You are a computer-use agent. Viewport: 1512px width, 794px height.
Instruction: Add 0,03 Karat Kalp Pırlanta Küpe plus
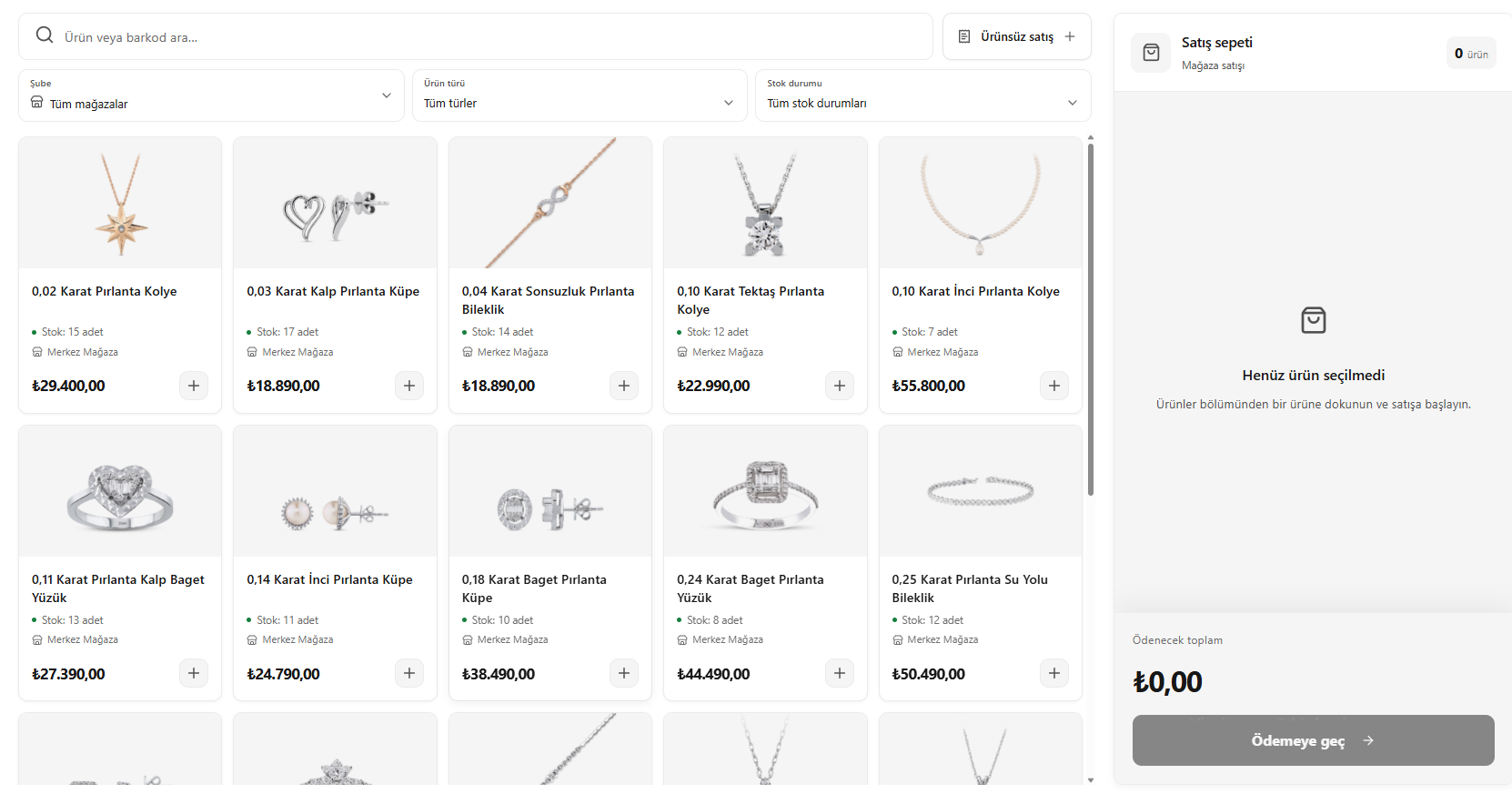409,386
